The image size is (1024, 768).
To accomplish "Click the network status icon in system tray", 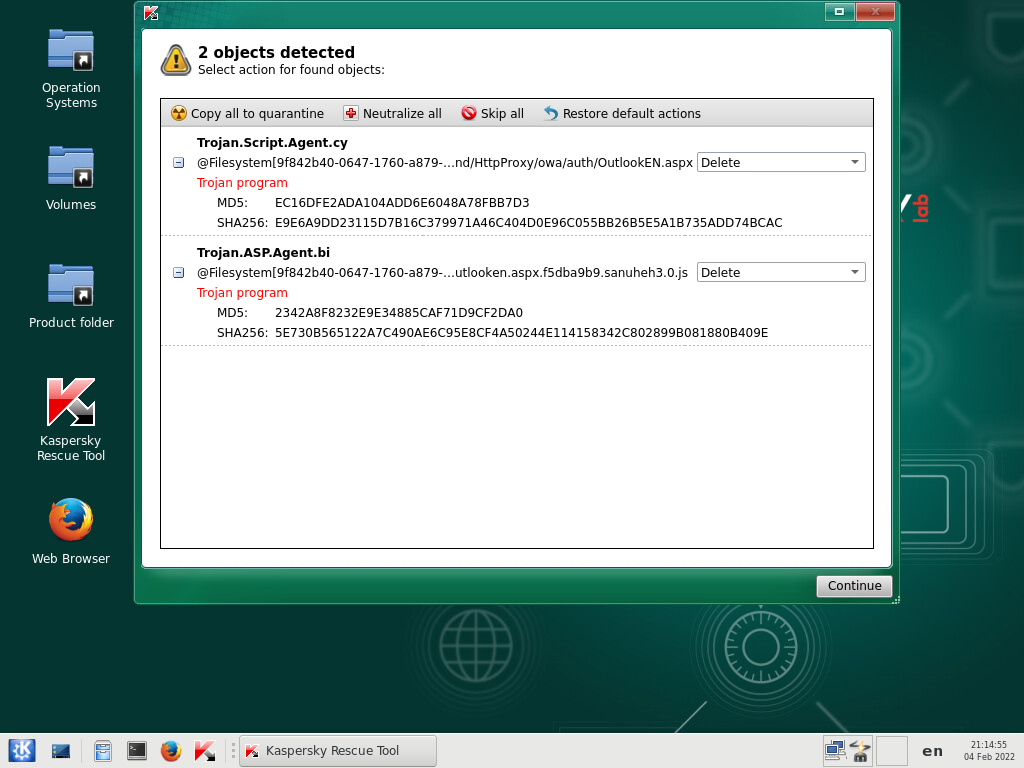I will tap(833, 750).
